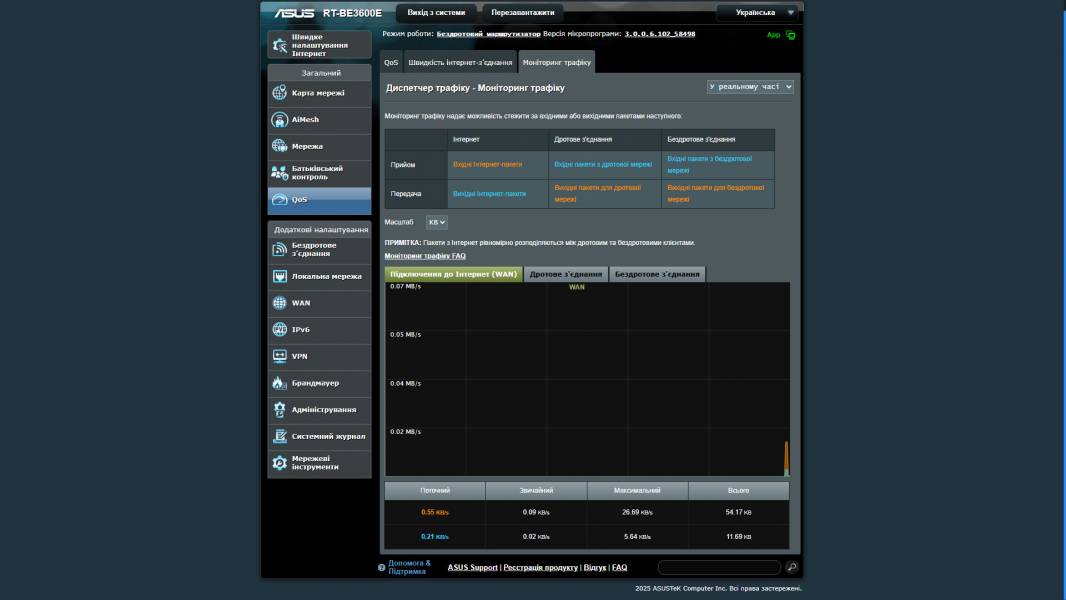Select the Бездротове з'єднання graph tab

click(x=657, y=274)
